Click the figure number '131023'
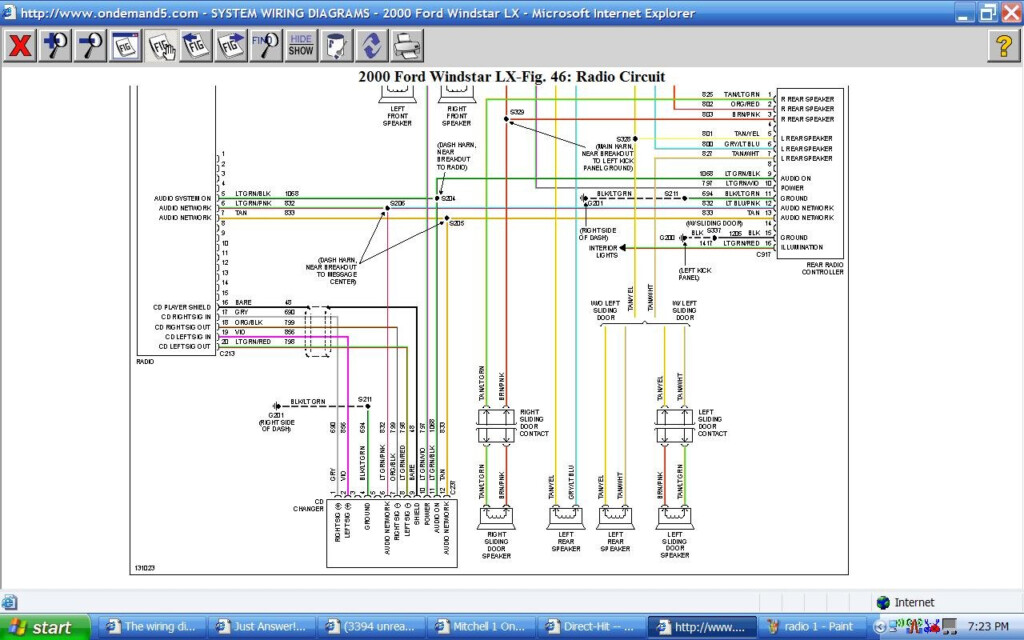The height and width of the screenshot is (640, 1024). point(144,568)
